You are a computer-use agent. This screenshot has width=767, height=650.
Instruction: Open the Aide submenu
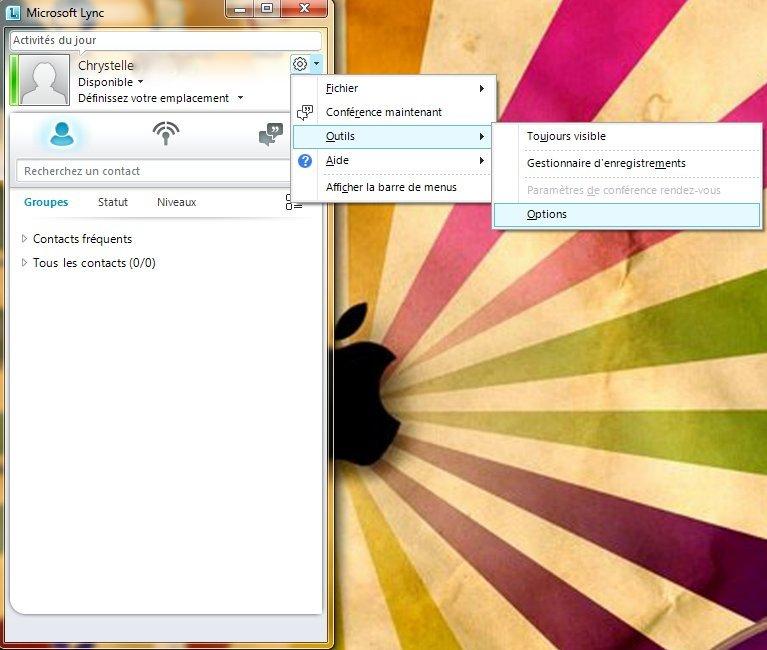[x=394, y=160]
